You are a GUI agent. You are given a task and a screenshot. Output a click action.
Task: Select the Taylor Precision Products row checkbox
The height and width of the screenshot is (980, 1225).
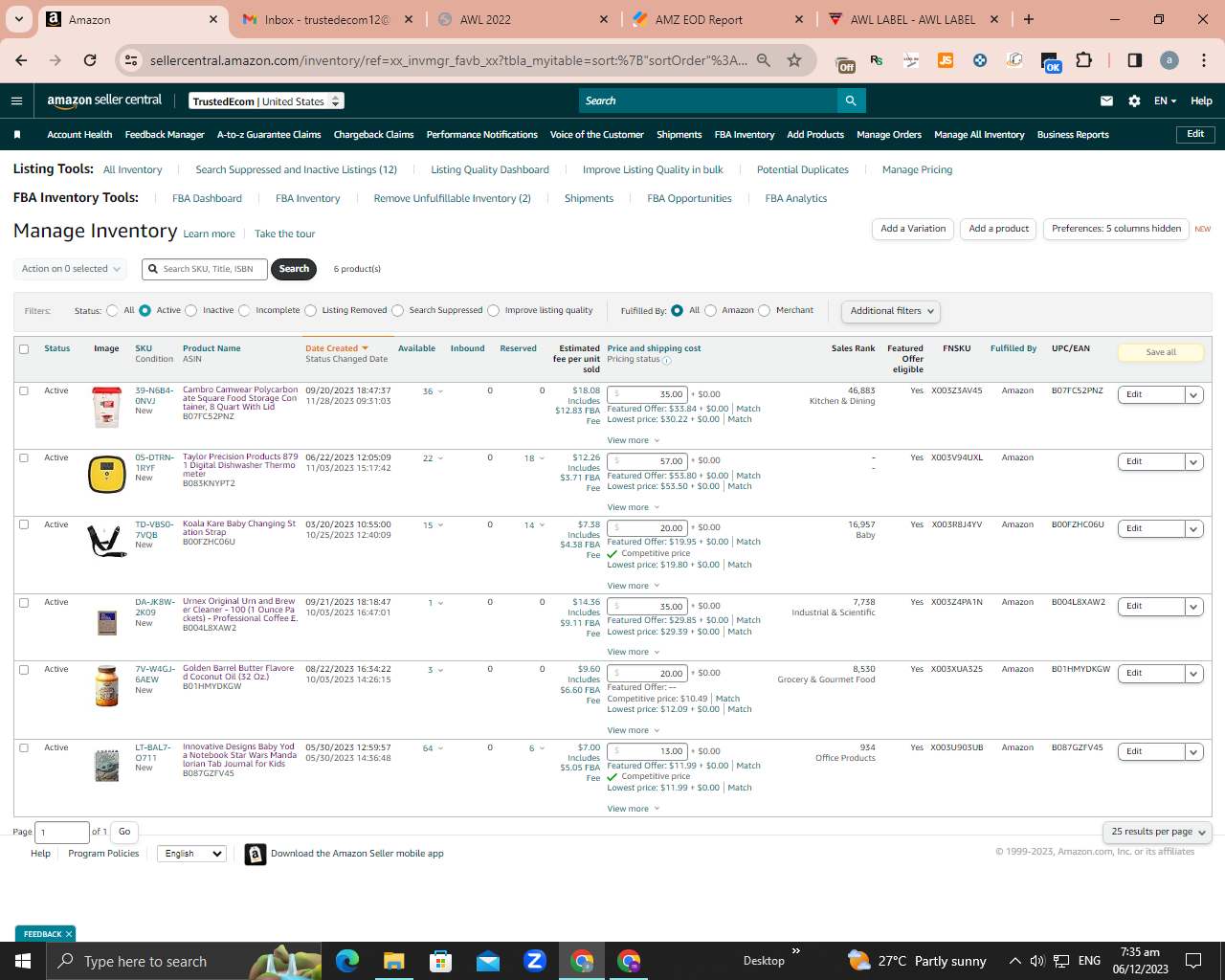point(24,458)
